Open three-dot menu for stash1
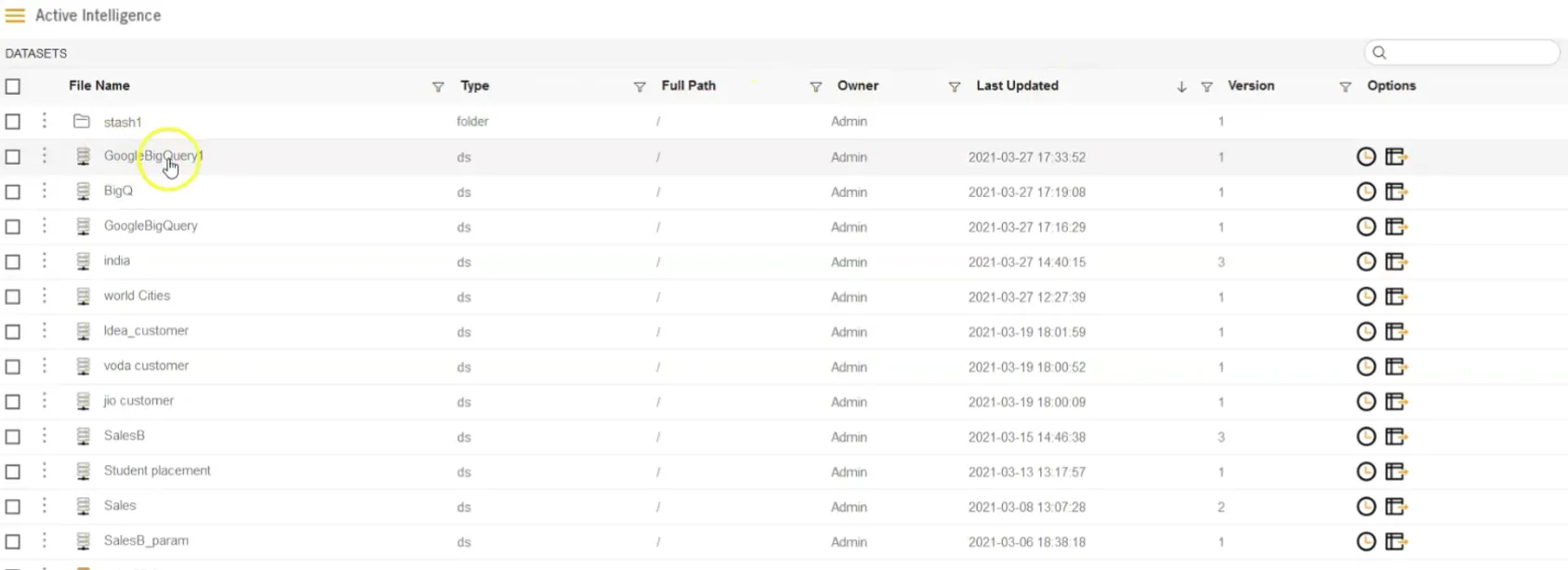The height and width of the screenshot is (570, 1568). pyautogui.click(x=44, y=121)
